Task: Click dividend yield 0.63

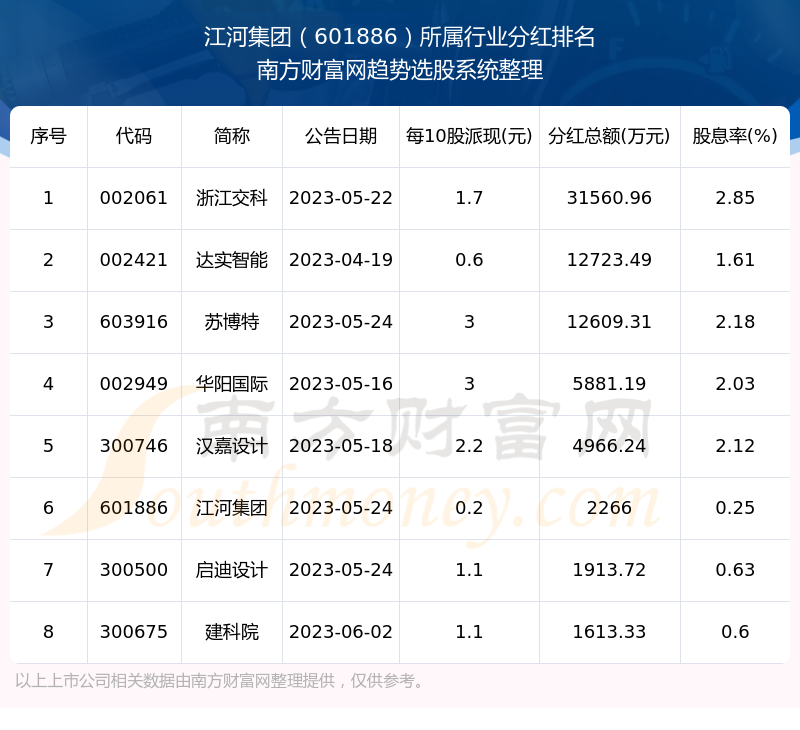Action: pyautogui.click(x=735, y=570)
